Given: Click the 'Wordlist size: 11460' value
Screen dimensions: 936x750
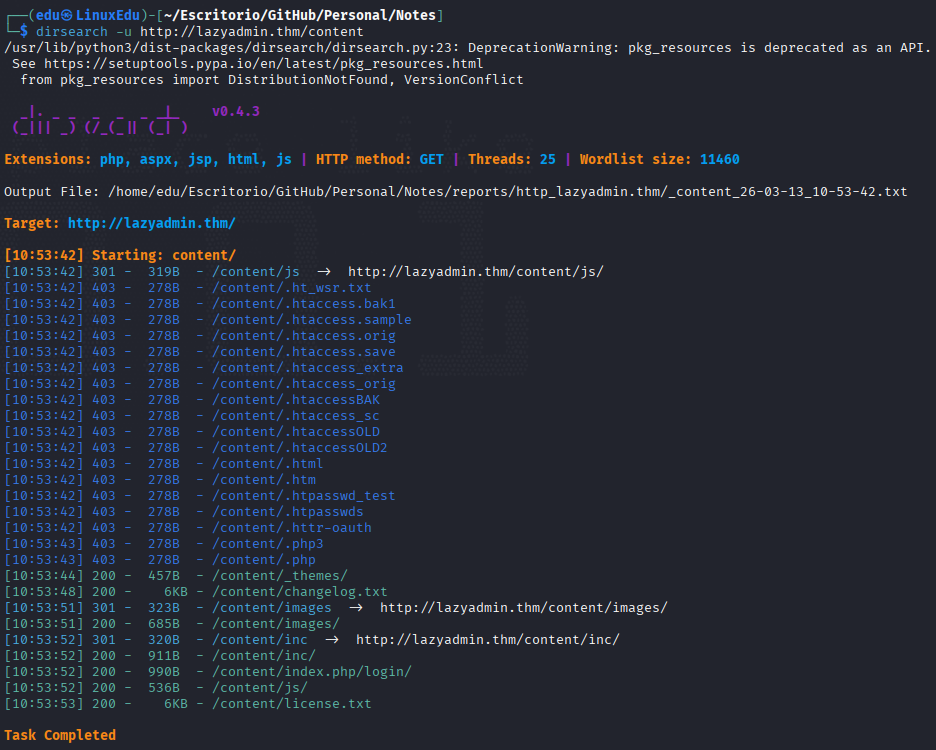Looking at the screenshot, I should point(660,159).
